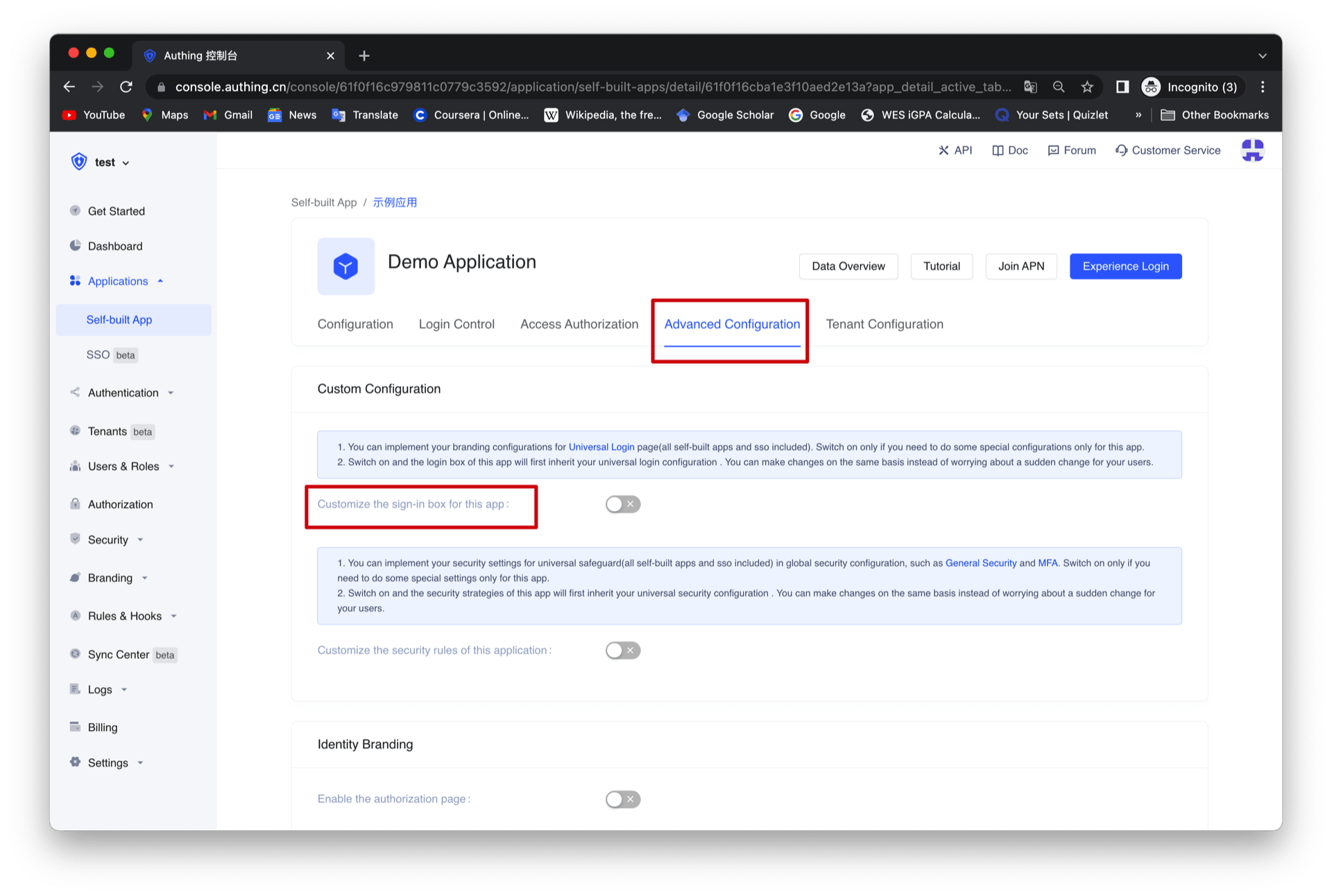Open the Tenant Configuration tab
The image size is (1332, 896).
click(x=885, y=324)
